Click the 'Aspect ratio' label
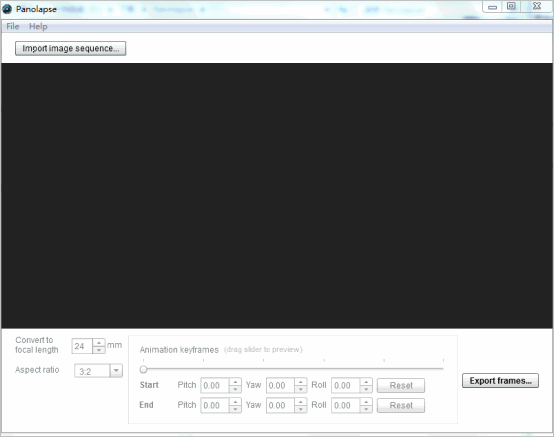 (x=37, y=370)
